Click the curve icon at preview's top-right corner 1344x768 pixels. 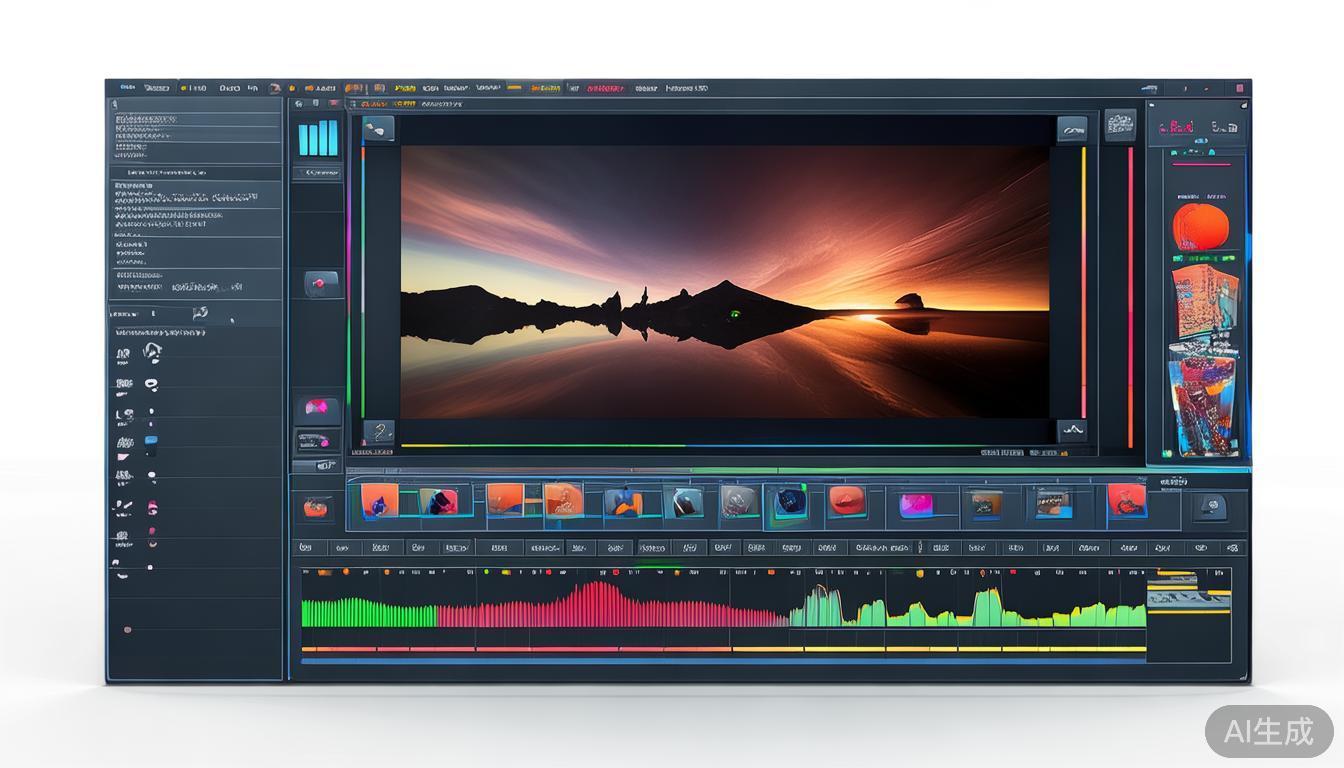point(1072,128)
